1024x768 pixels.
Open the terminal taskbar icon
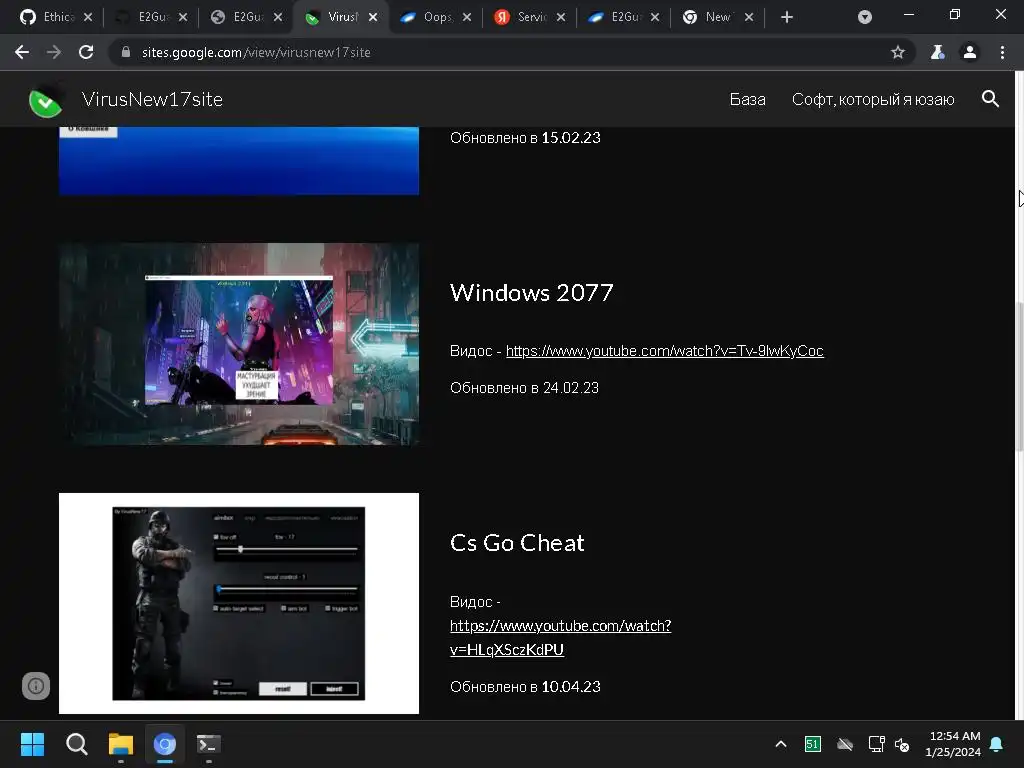[209, 744]
